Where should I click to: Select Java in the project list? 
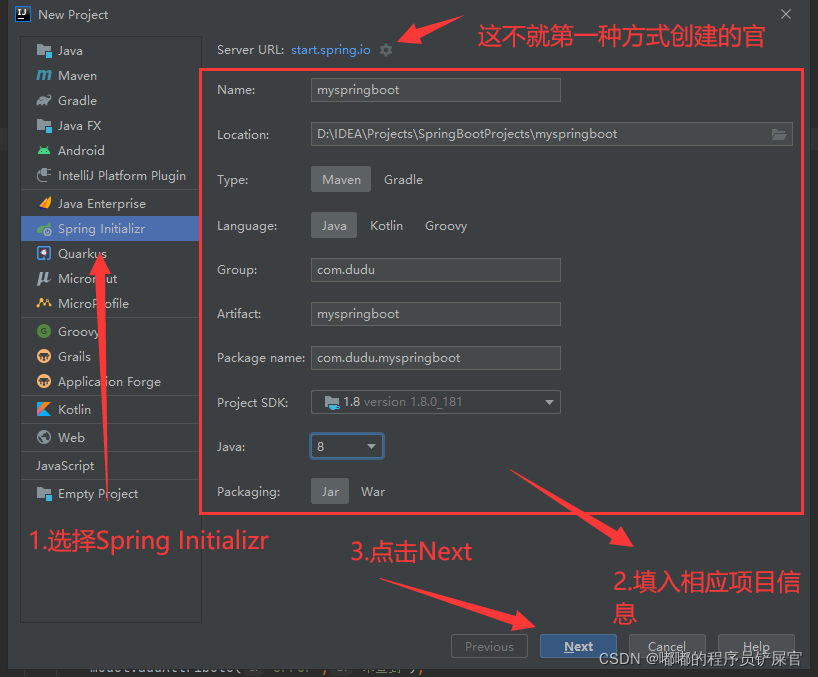[110, 51]
